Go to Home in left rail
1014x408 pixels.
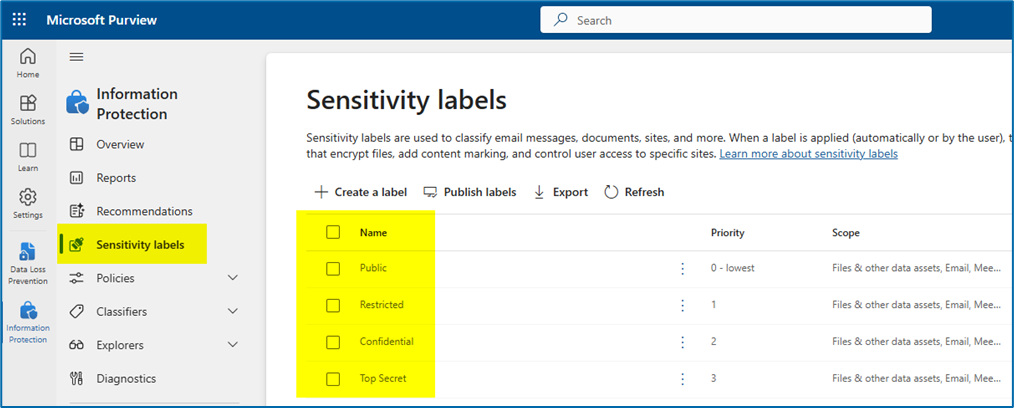tap(28, 62)
